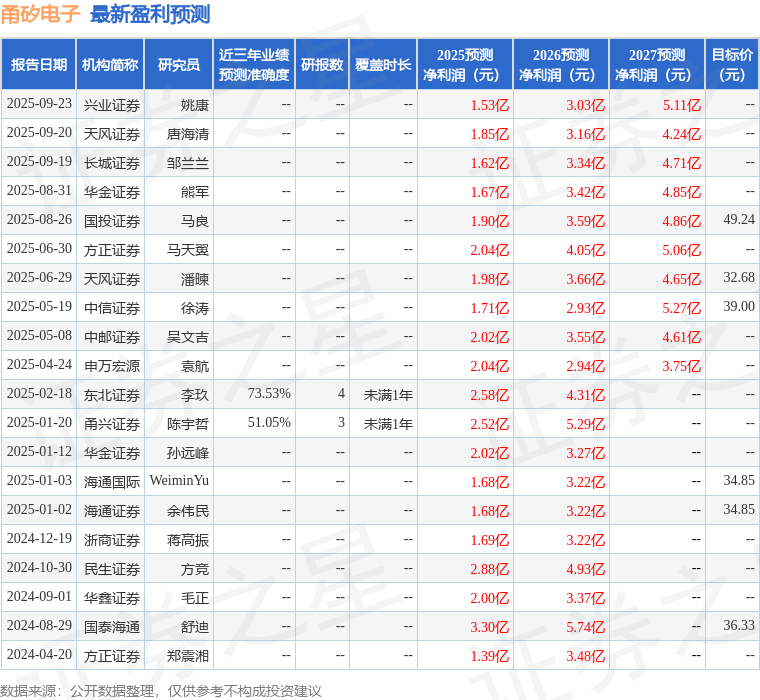This screenshot has width=760, height=700.
Task: Click researcher 唐海清 name
Action: (188, 134)
